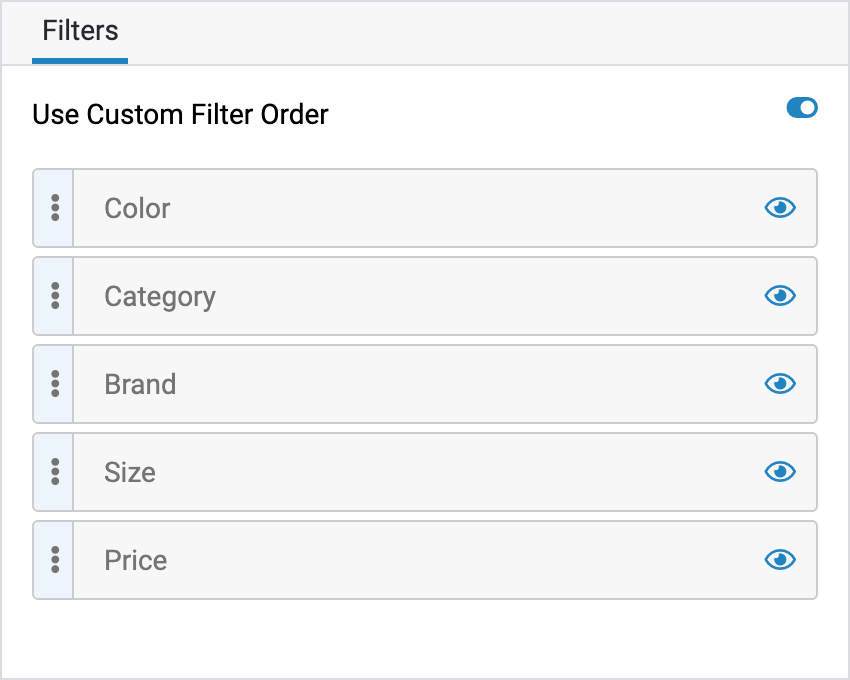850x680 pixels.
Task: Hide the Category filter
Action: pos(780,296)
